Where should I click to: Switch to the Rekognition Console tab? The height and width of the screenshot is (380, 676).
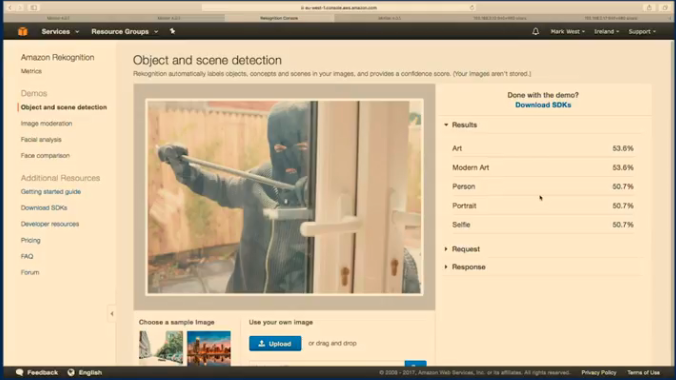pyautogui.click(x=279, y=18)
